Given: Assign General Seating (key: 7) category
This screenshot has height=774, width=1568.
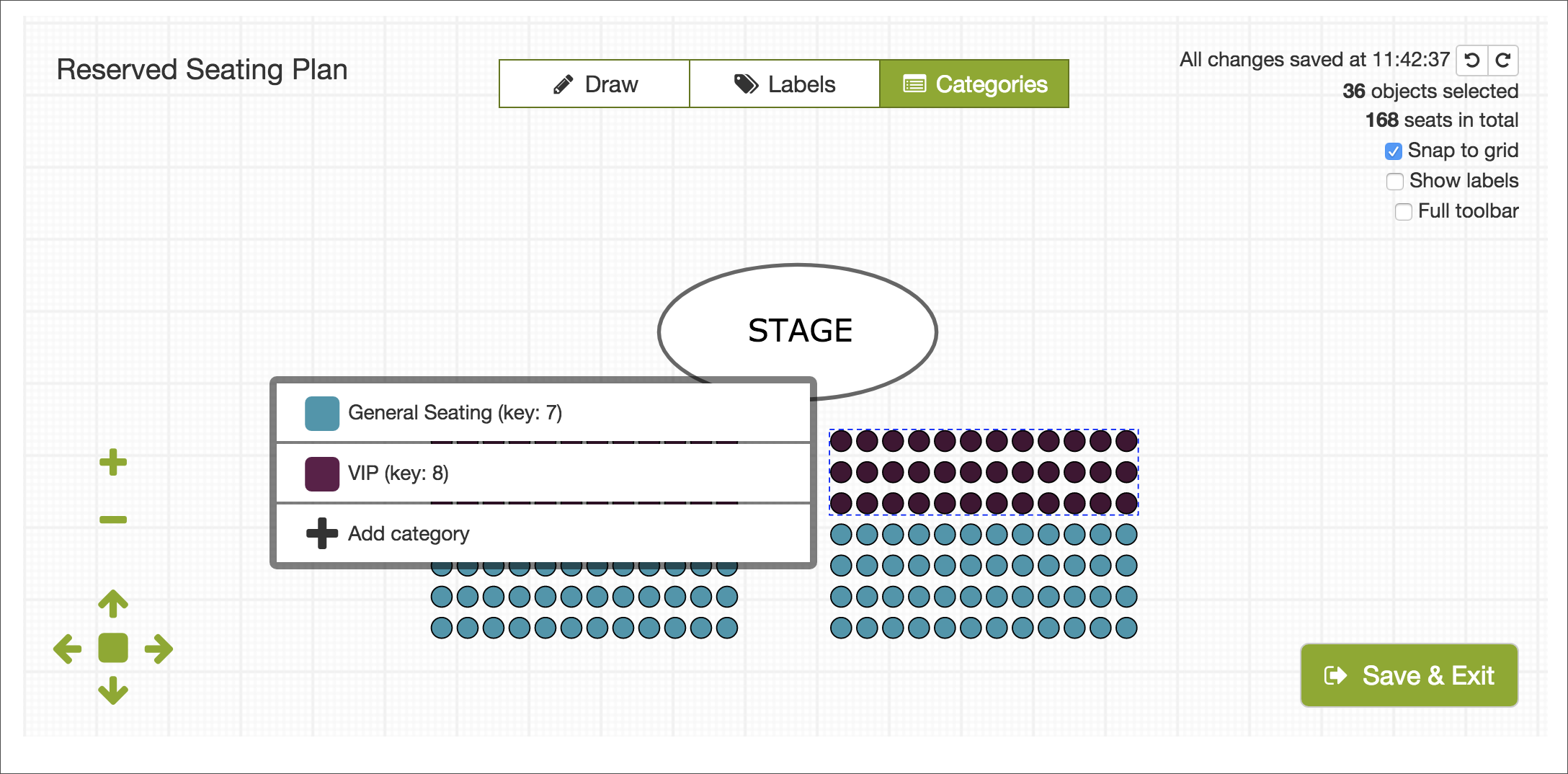Looking at the screenshot, I should 454,413.
